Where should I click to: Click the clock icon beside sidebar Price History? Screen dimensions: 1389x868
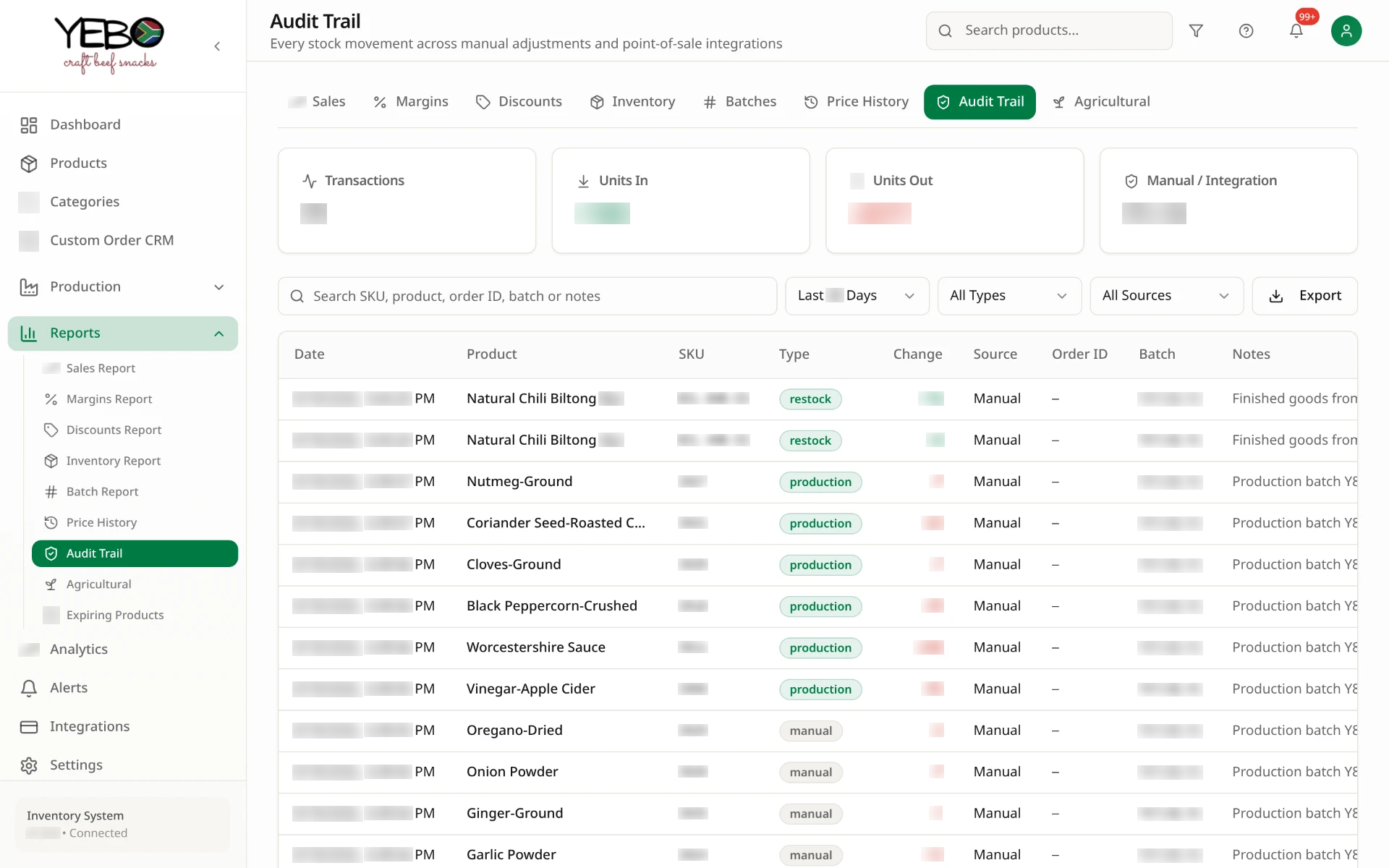point(51,522)
